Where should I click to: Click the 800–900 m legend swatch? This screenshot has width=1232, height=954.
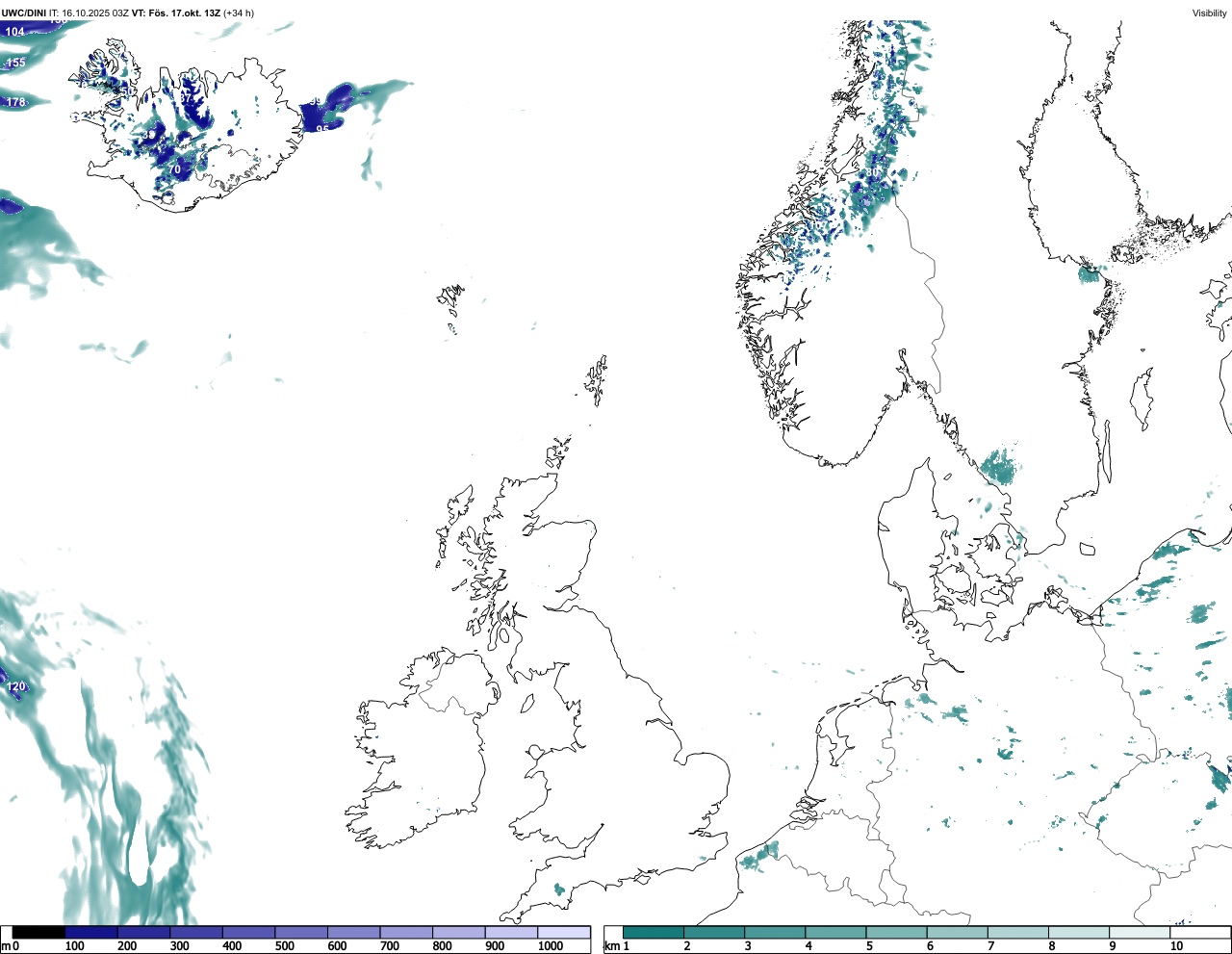coord(459,932)
